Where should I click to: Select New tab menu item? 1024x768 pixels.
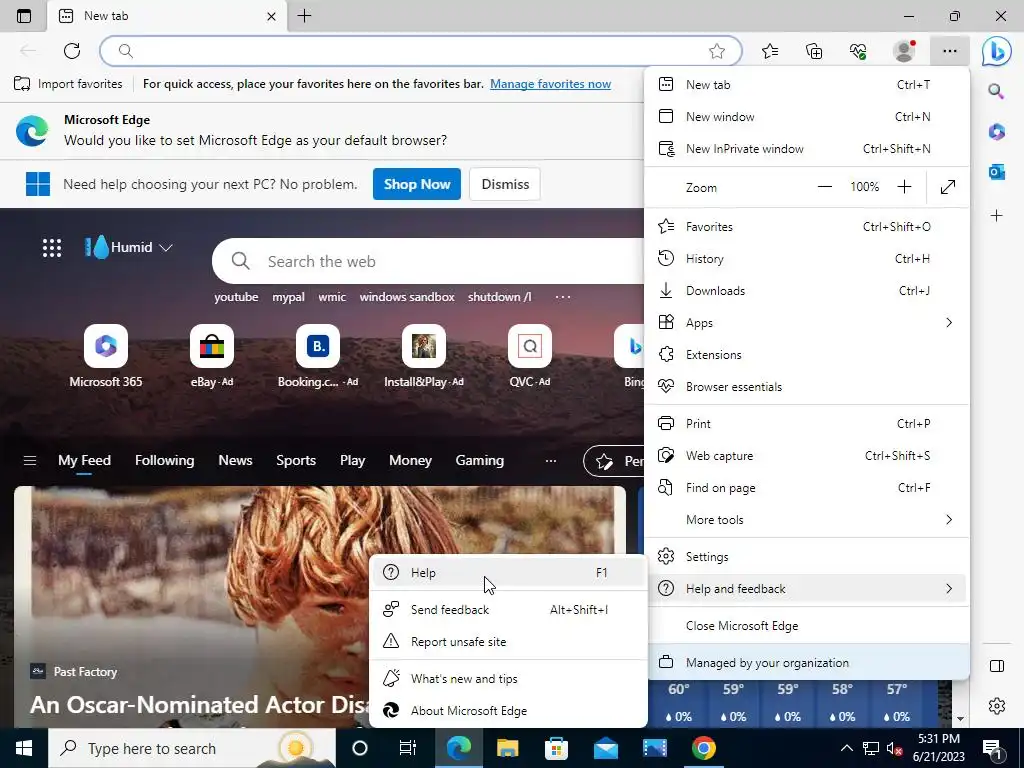coord(806,84)
